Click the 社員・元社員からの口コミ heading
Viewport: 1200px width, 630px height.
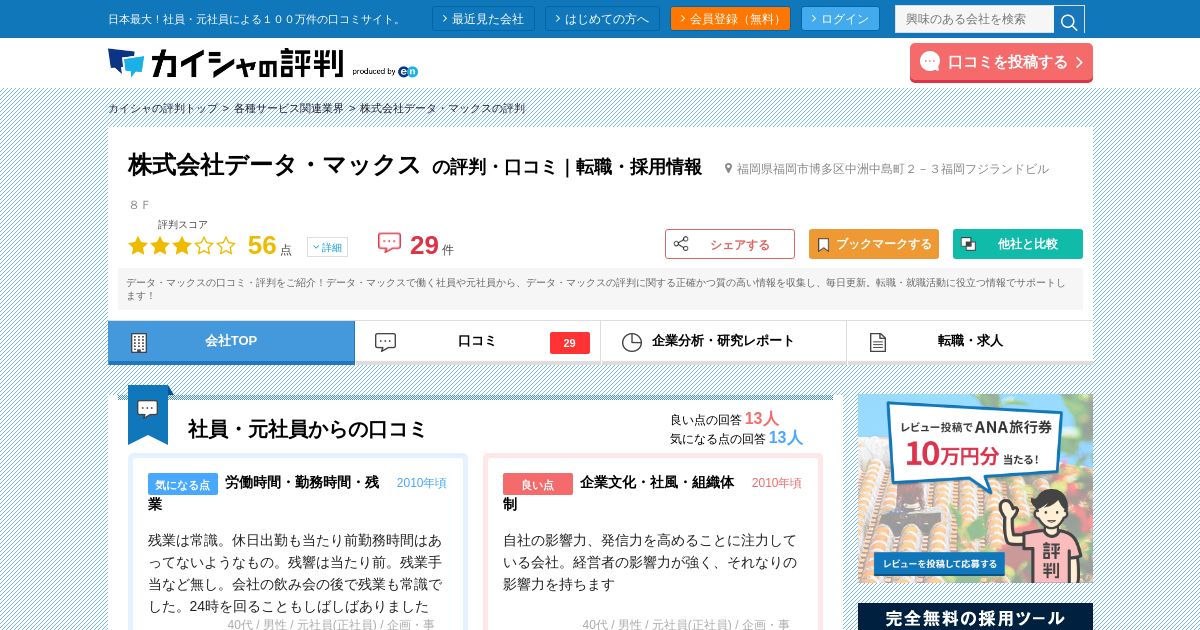point(307,429)
